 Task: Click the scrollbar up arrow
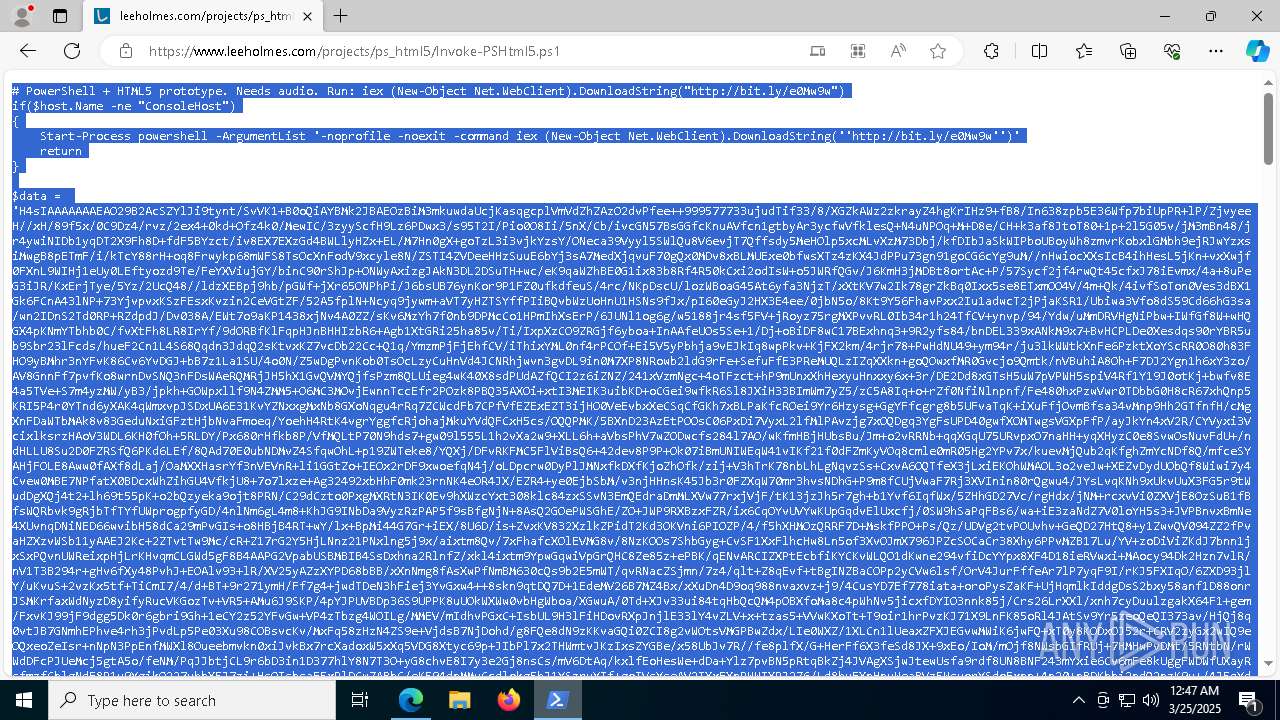[x=1269, y=83]
